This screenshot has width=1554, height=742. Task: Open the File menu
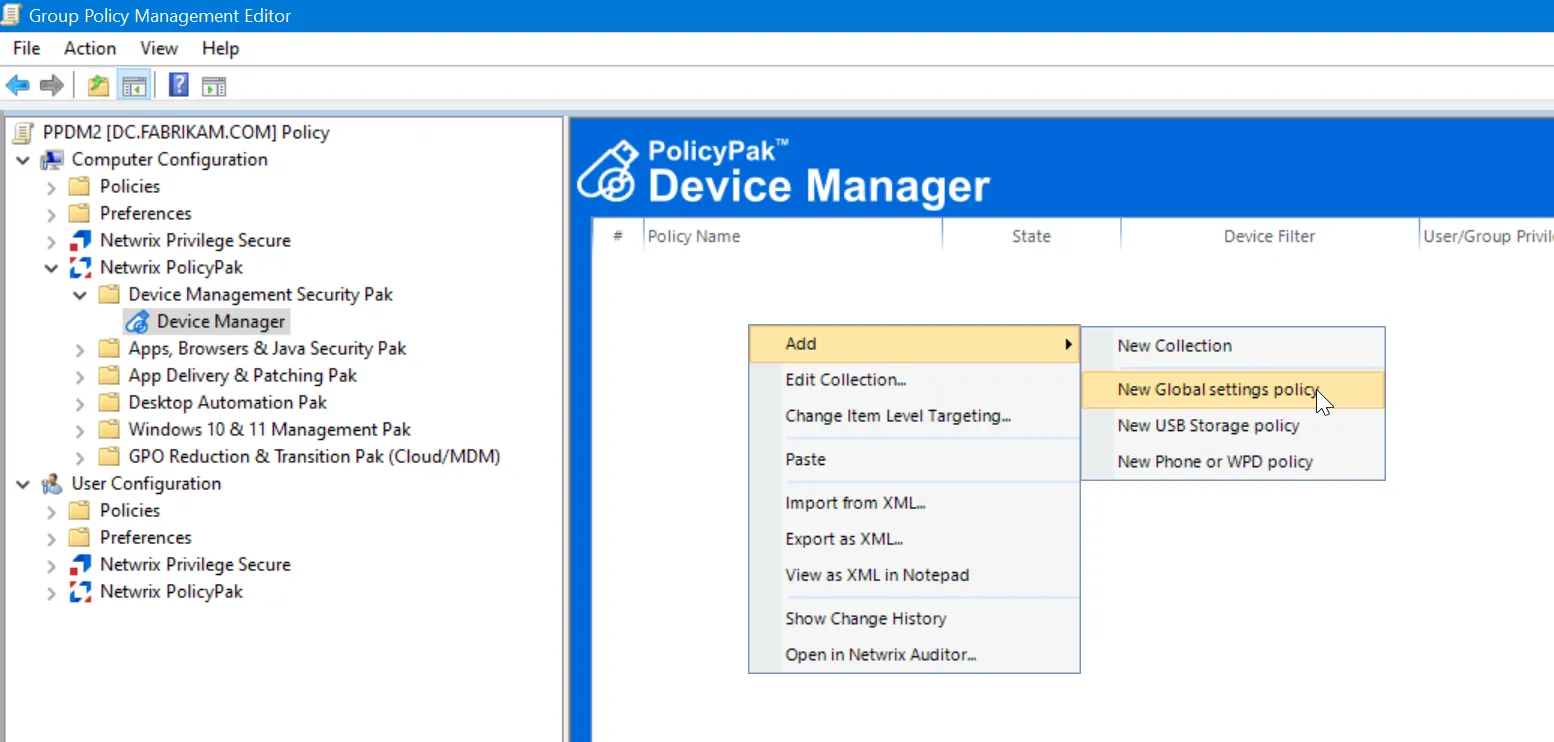(27, 48)
